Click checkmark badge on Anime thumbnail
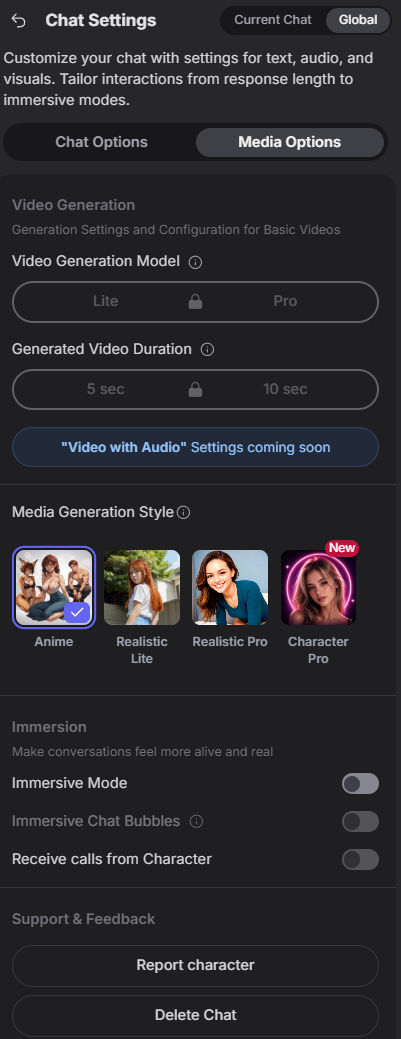Image resolution: width=401 pixels, height=1039 pixels. click(x=77, y=612)
